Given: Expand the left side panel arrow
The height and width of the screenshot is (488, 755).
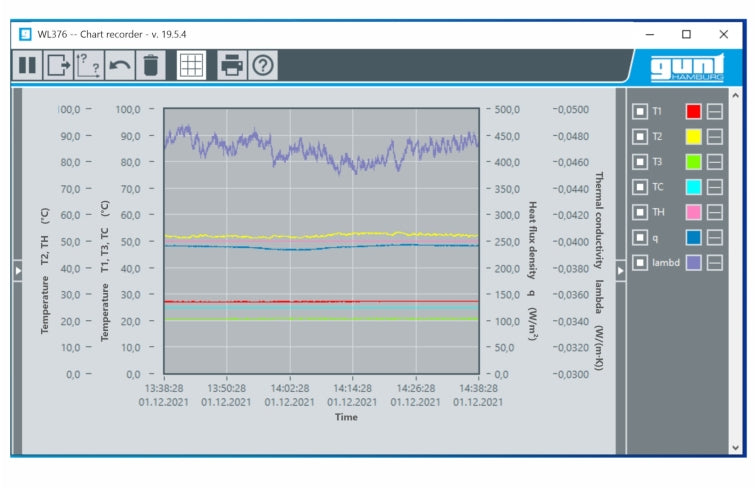Looking at the screenshot, I should point(17,271).
